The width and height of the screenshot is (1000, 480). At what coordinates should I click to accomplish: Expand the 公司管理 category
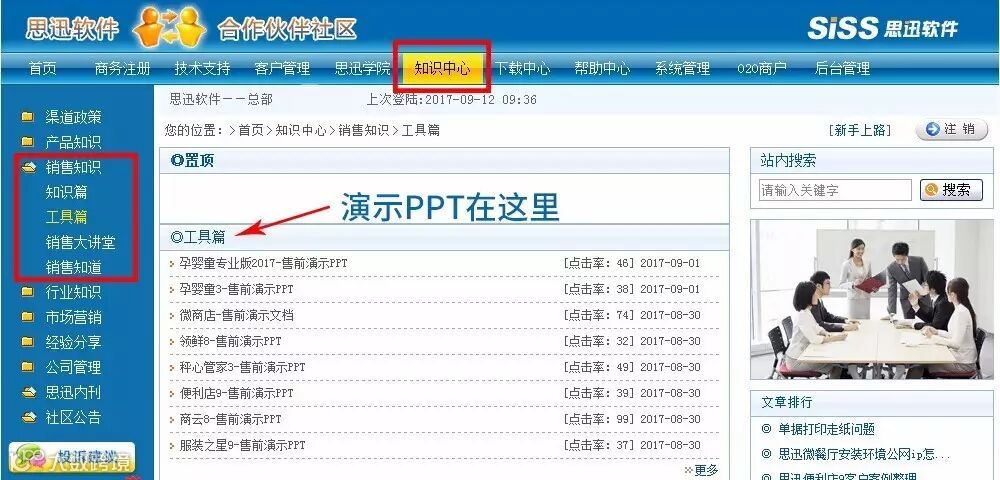tap(73, 367)
